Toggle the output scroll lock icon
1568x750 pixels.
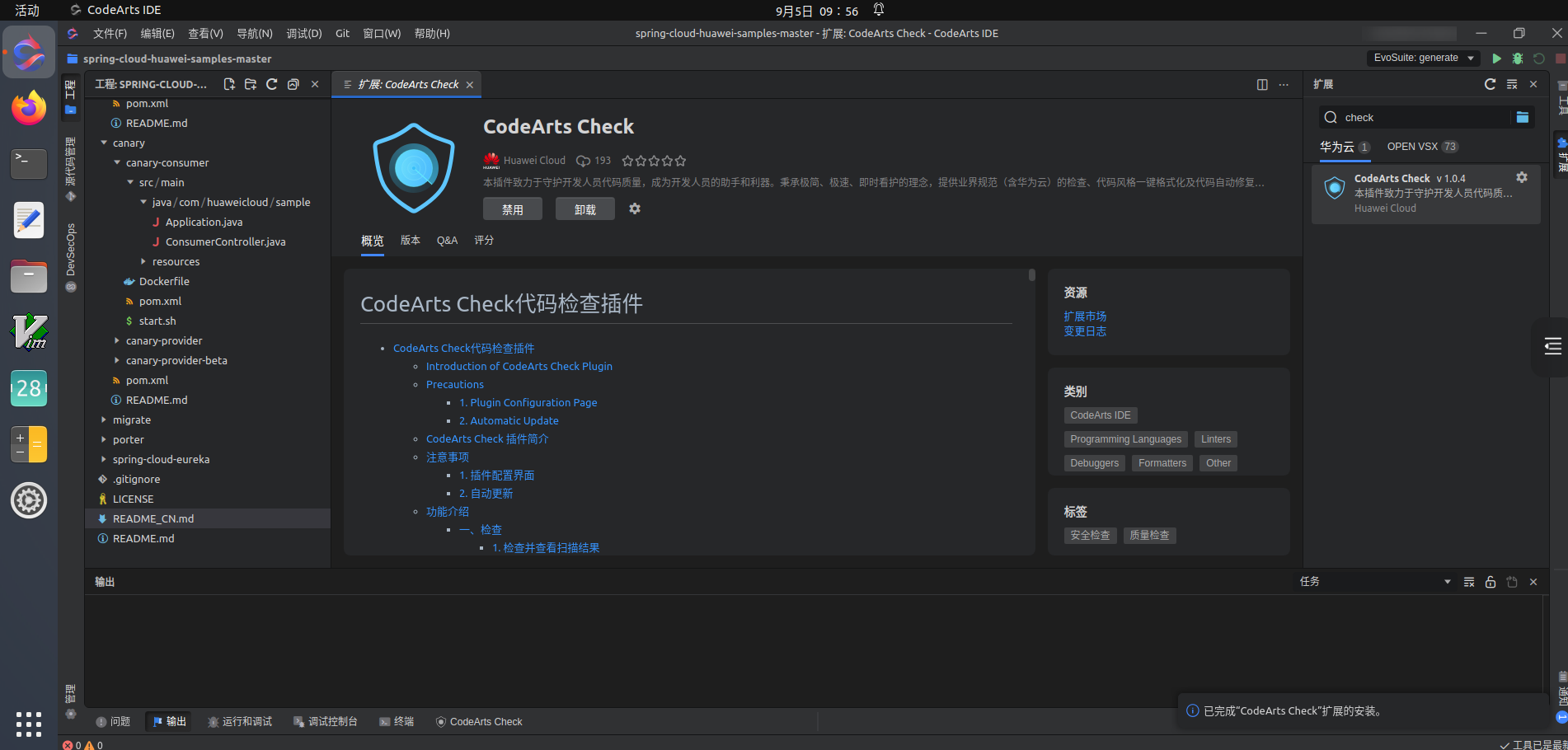point(1491,582)
